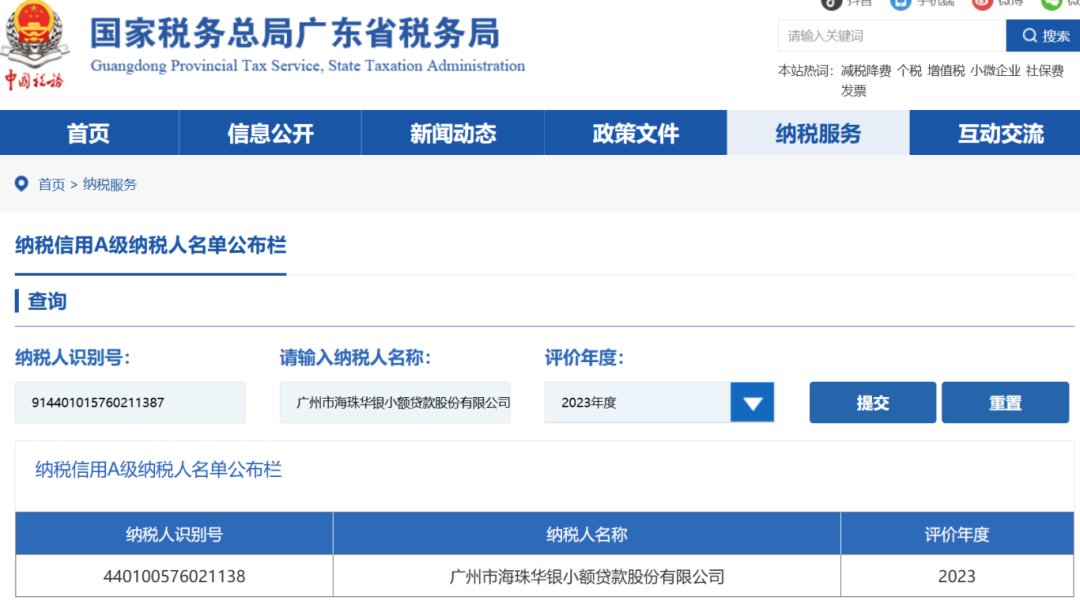Open the Douyin (TikTok) social icon

pos(831,3)
